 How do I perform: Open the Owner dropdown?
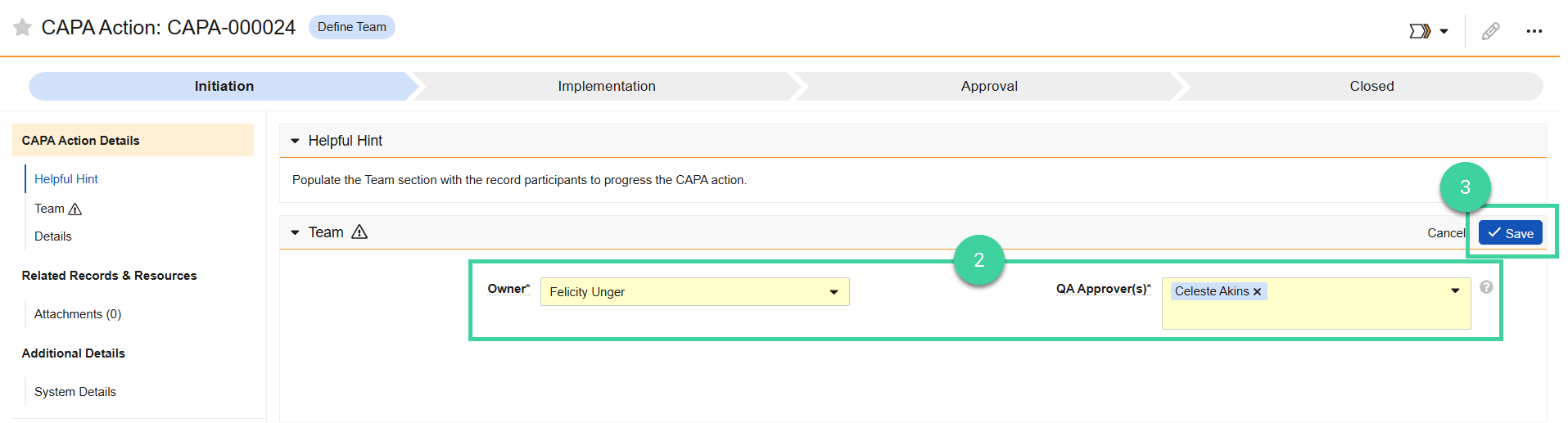click(x=694, y=292)
